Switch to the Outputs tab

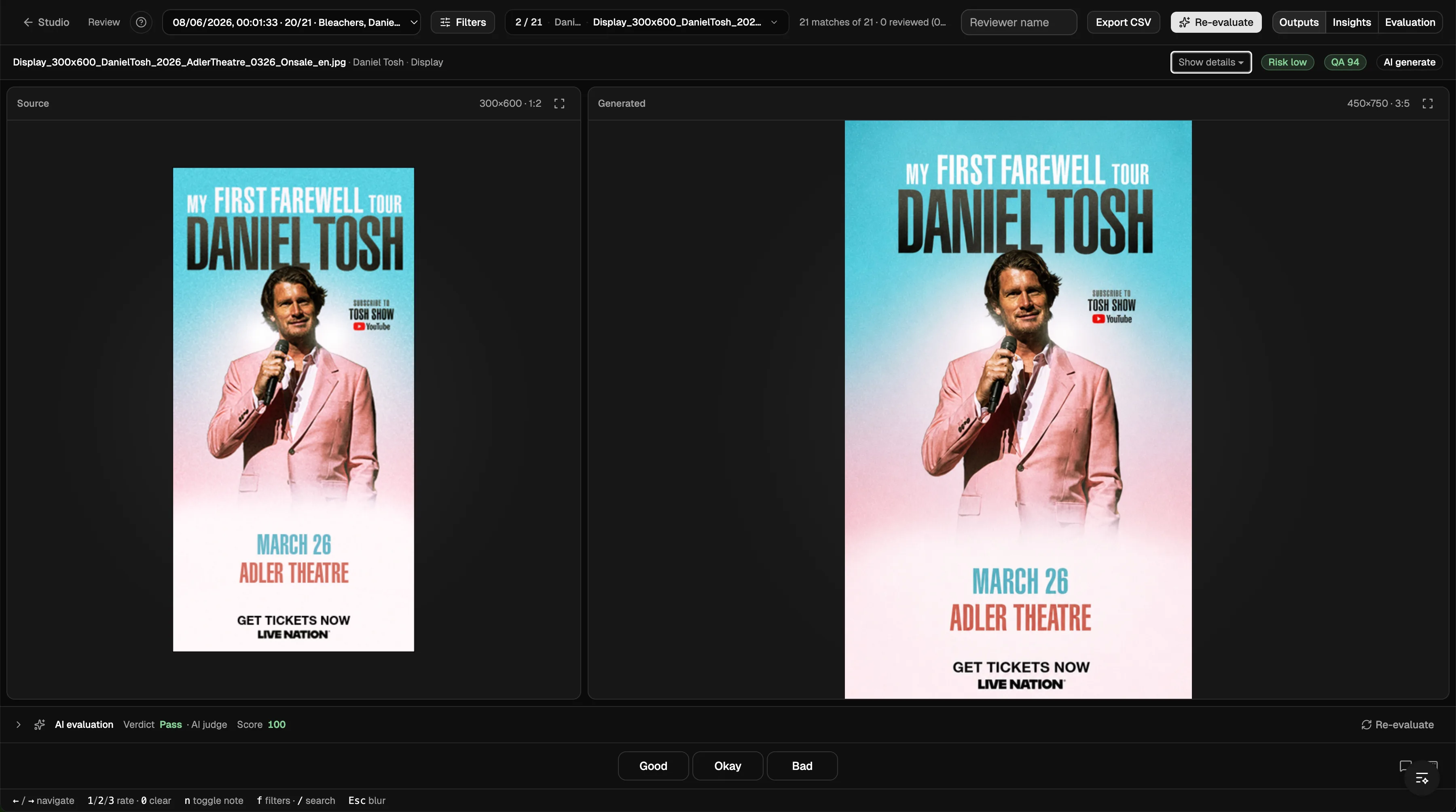1298,22
